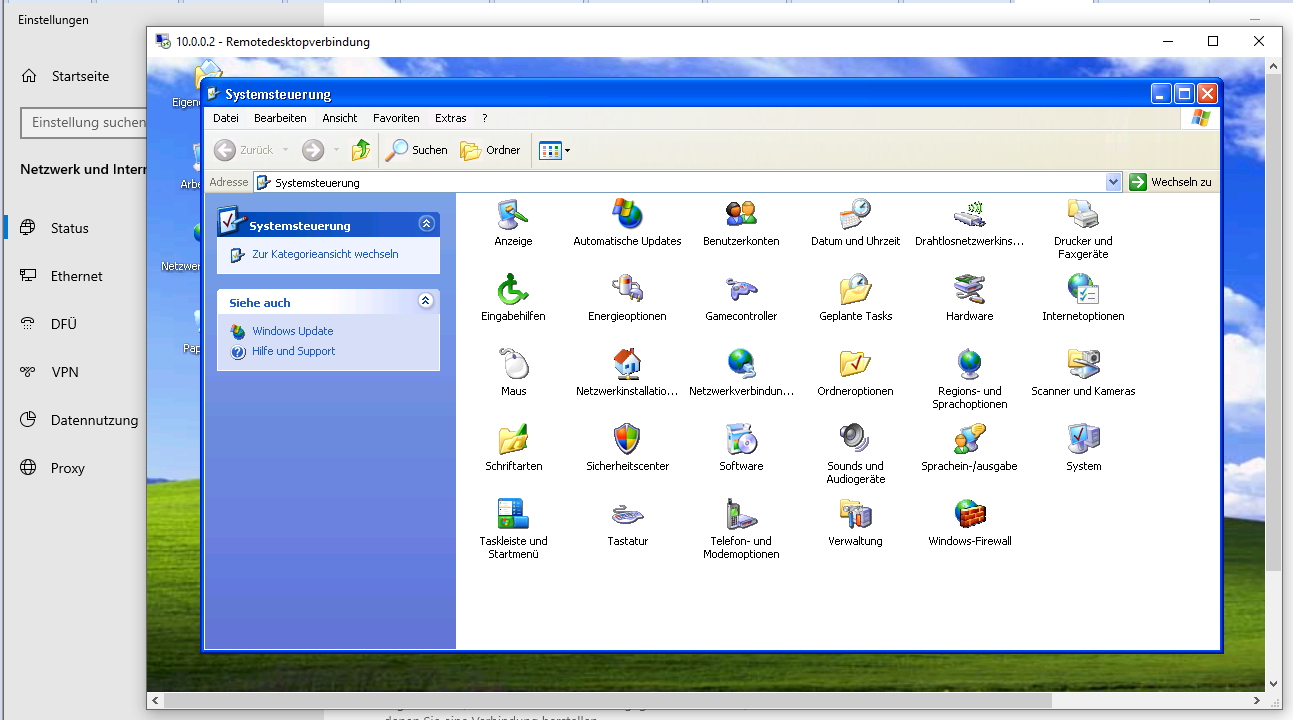
Task: Open the Windows Update link
Action: click(x=293, y=331)
